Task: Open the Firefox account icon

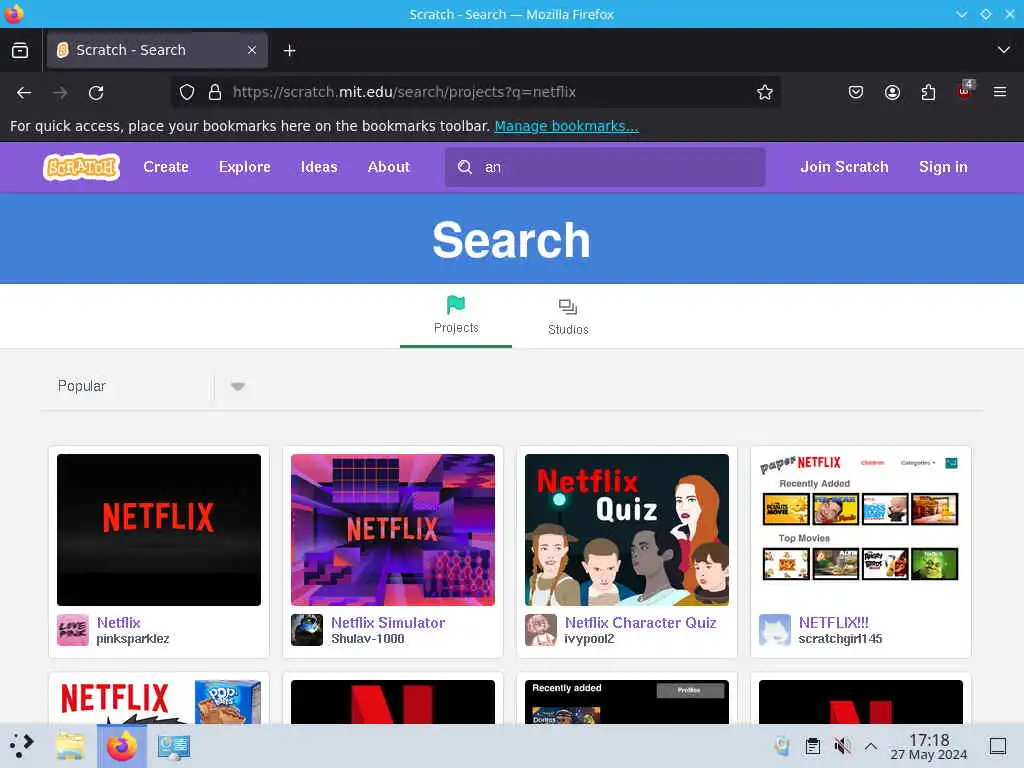Action: point(892,92)
